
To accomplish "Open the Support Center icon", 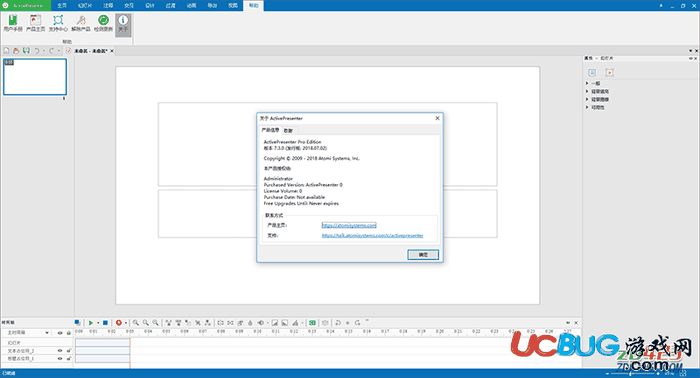I will coord(58,23).
